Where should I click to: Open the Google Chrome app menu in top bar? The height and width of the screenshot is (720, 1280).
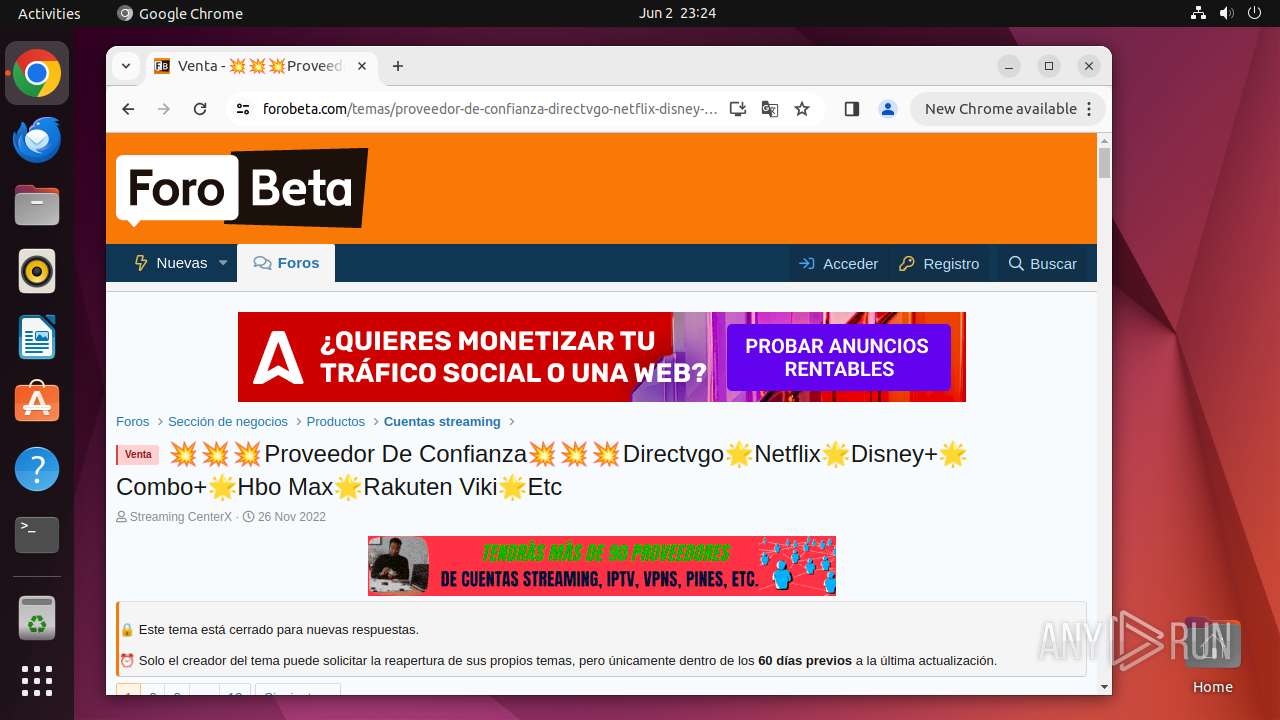180,13
